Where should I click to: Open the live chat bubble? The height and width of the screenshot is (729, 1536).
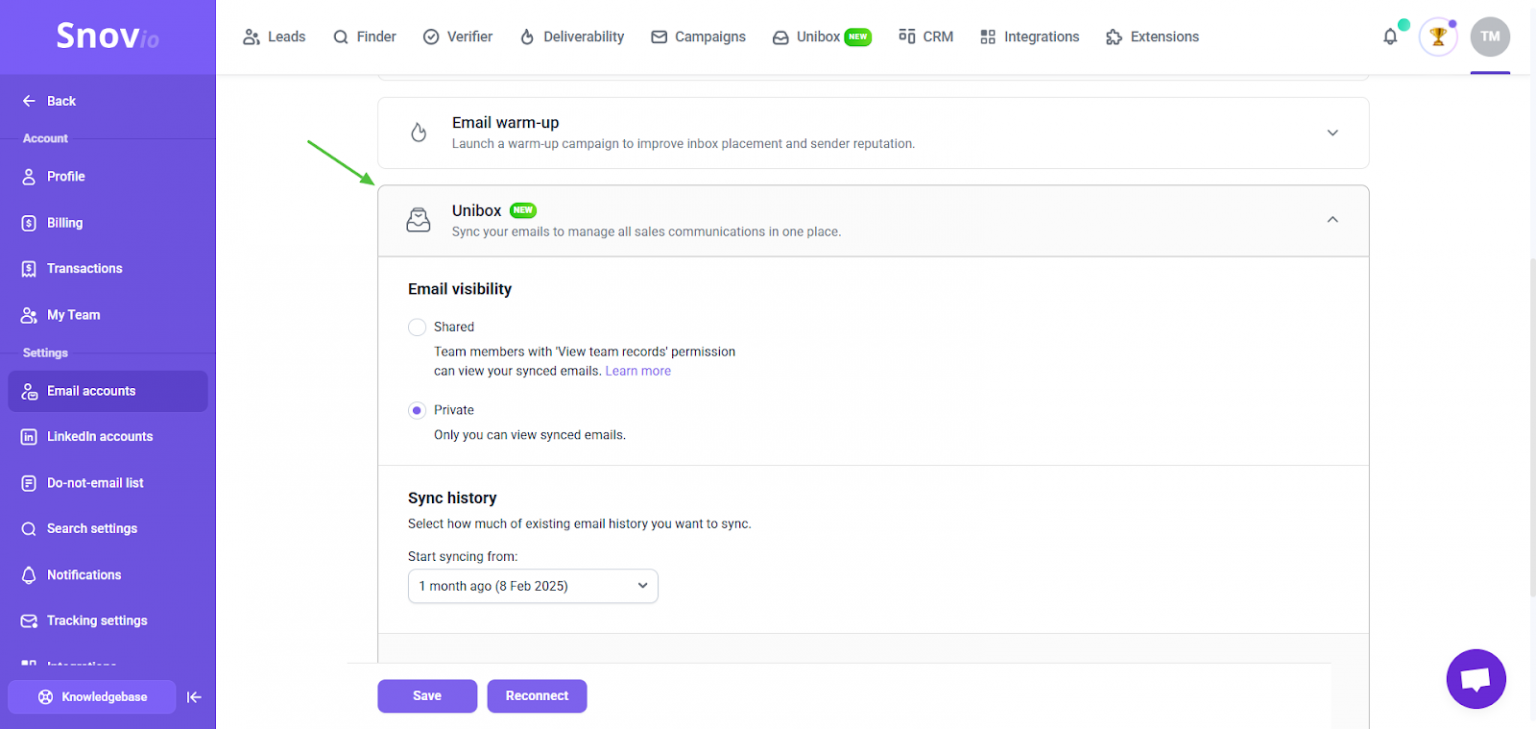[x=1476, y=679]
